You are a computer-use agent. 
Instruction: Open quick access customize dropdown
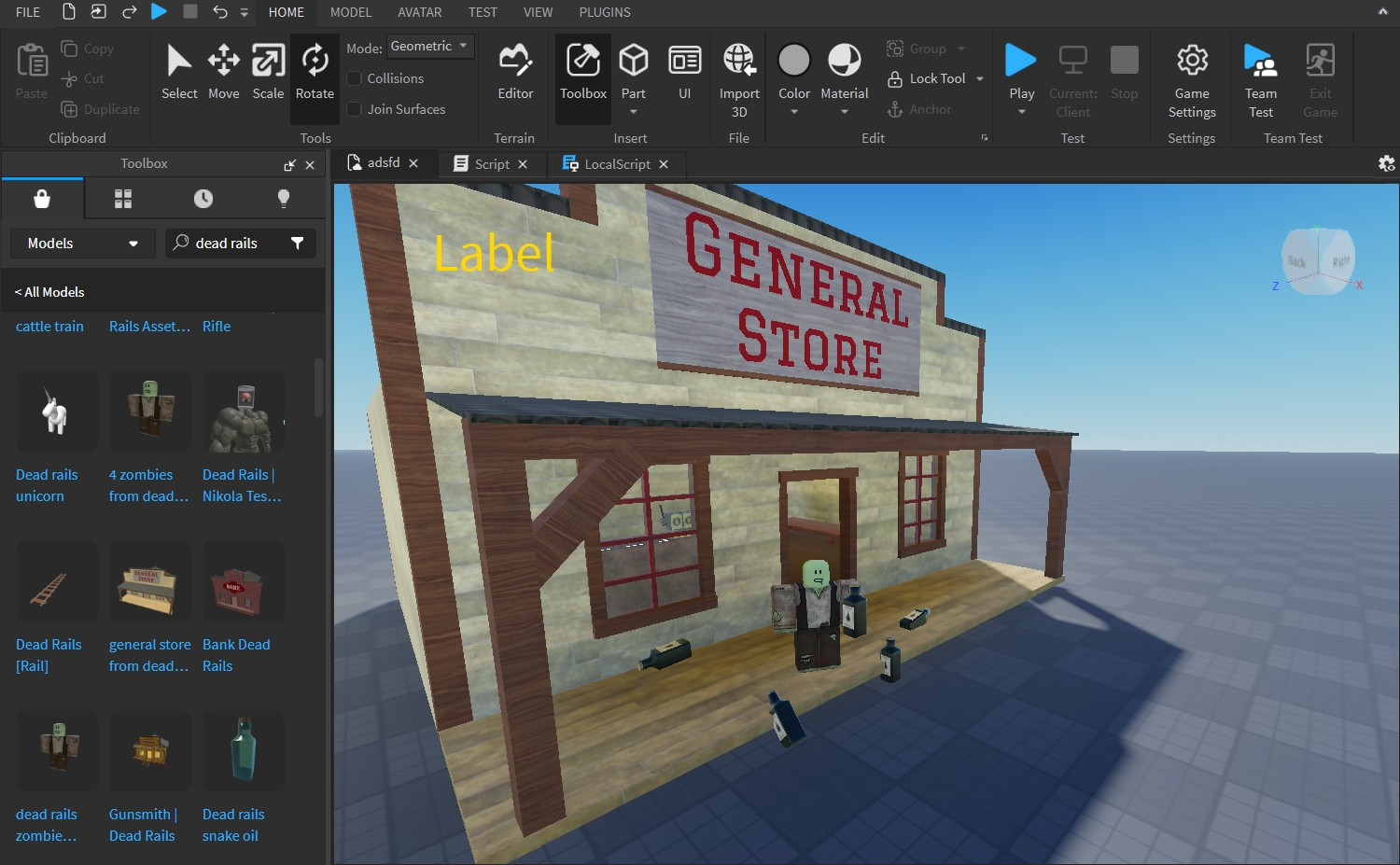coord(245,12)
